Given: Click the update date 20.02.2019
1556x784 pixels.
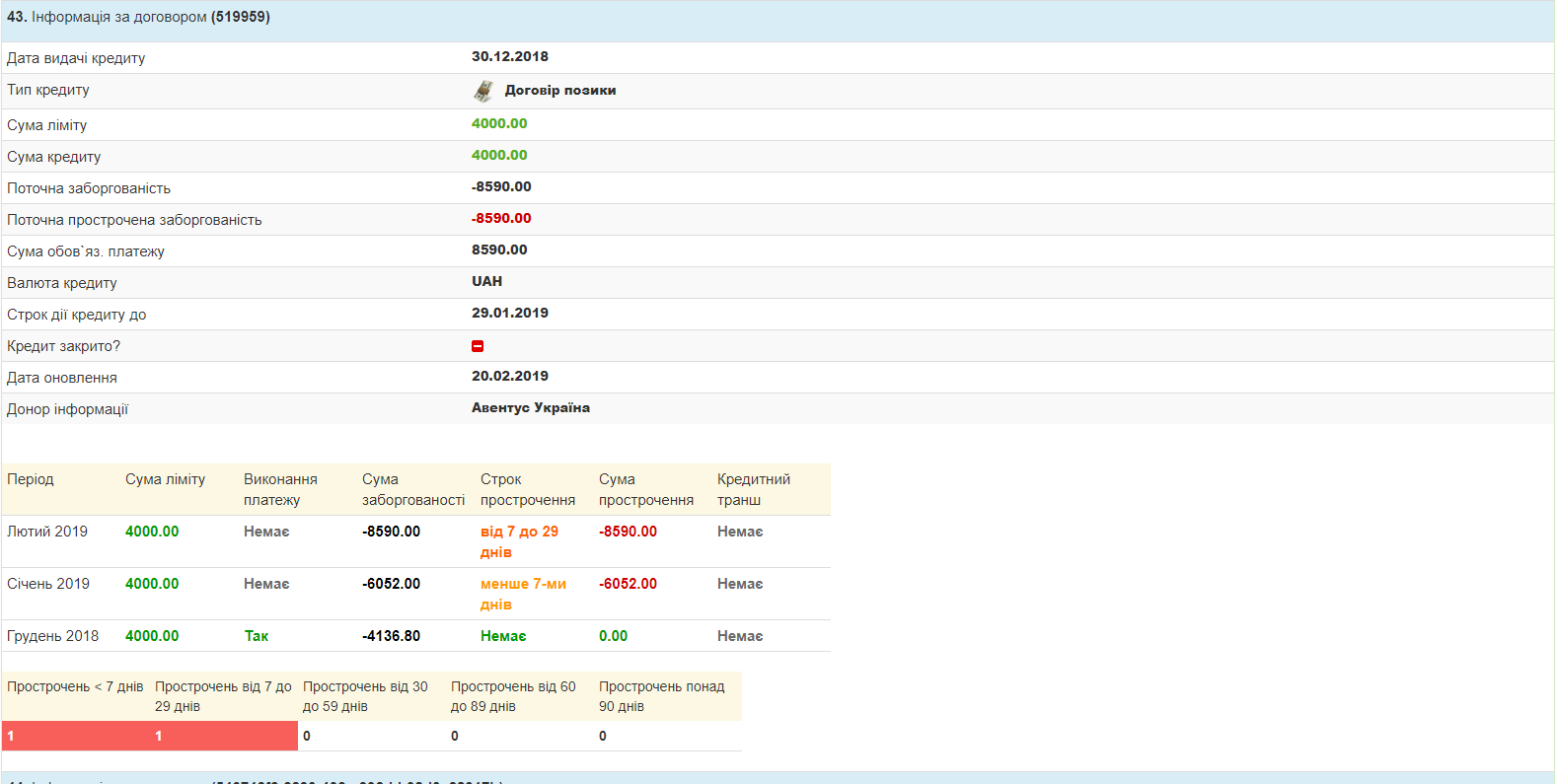Looking at the screenshot, I should (x=510, y=377).
